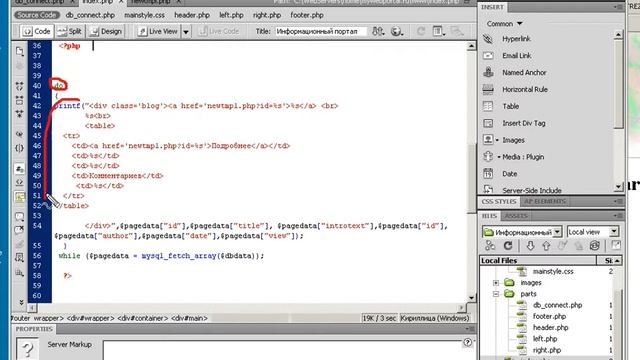Image resolution: width=640 pixels, height=360 pixels.
Task: Switch to Split view
Action: (69, 31)
